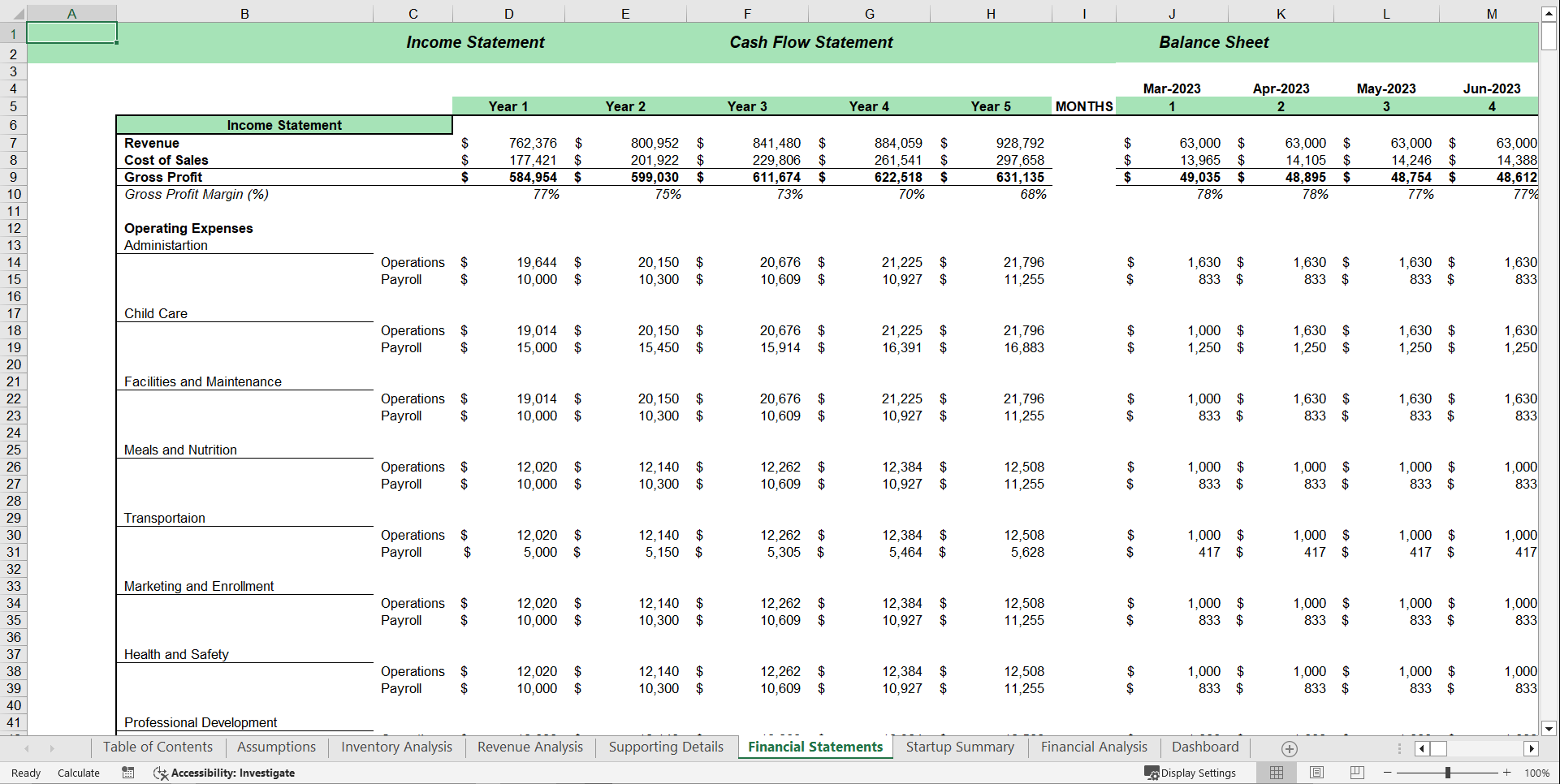The image size is (1560, 784).
Task: Open the Dashboard sheet tab
Action: [x=1205, y=747]
